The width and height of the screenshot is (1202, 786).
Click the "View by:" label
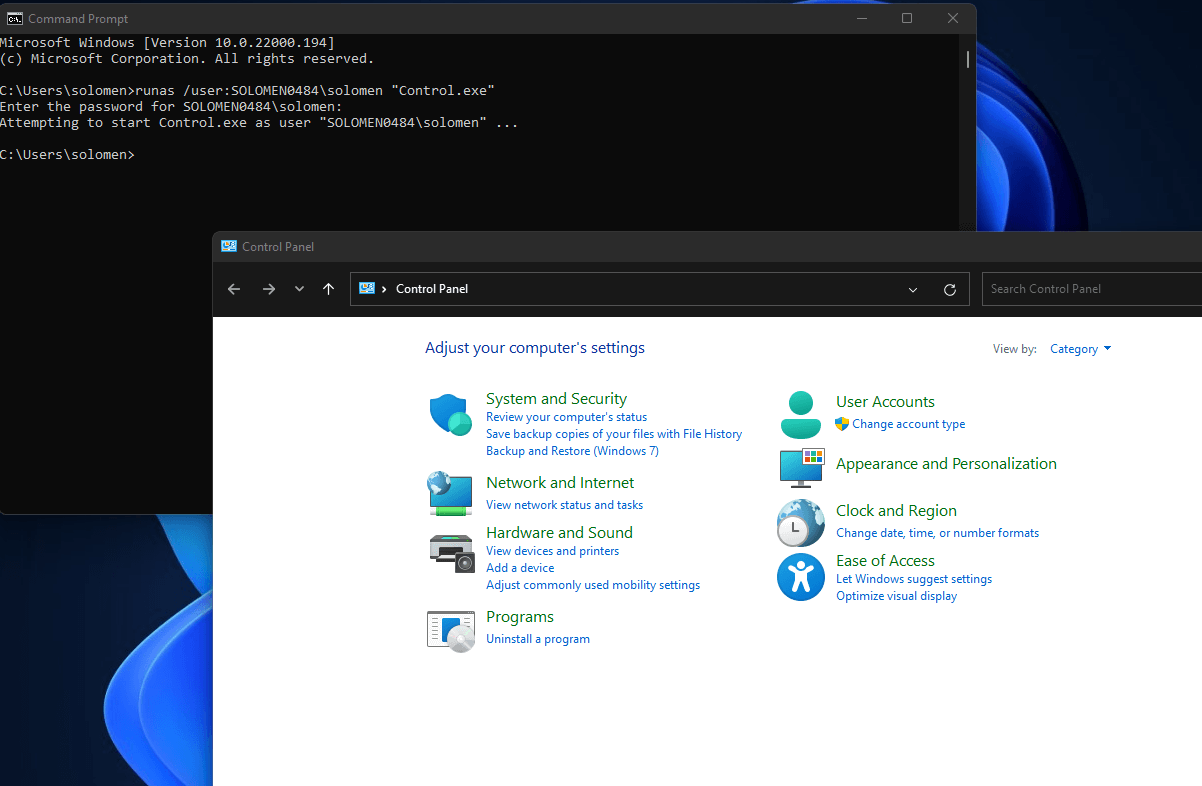pos(1014,349)
